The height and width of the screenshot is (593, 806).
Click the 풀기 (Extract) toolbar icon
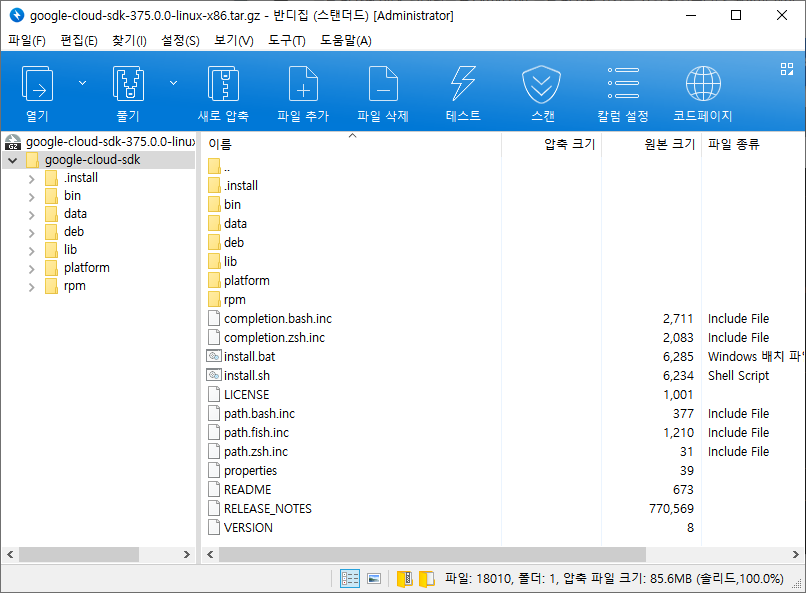[x=128, y=83]
